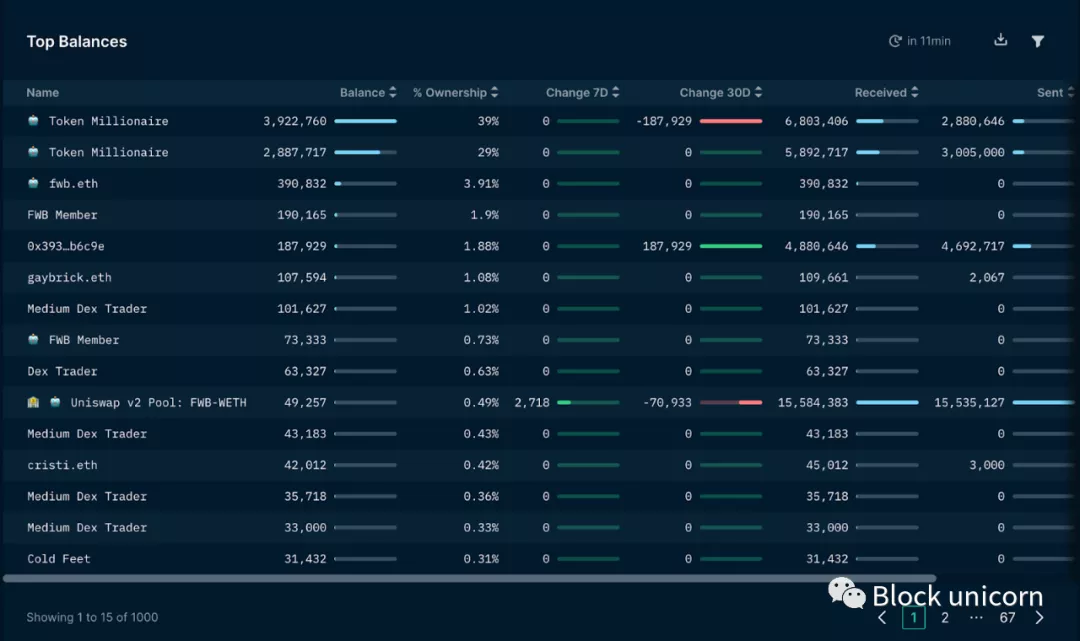
Task: Click the icon beside fwb.eth
Action: click(x=33, y=183)
